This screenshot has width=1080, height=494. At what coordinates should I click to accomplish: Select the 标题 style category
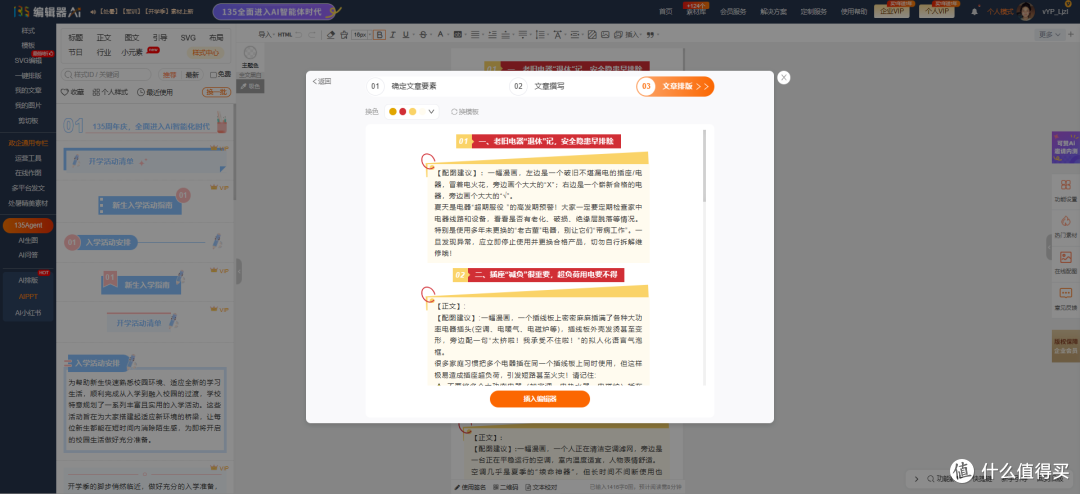point(75,38)
